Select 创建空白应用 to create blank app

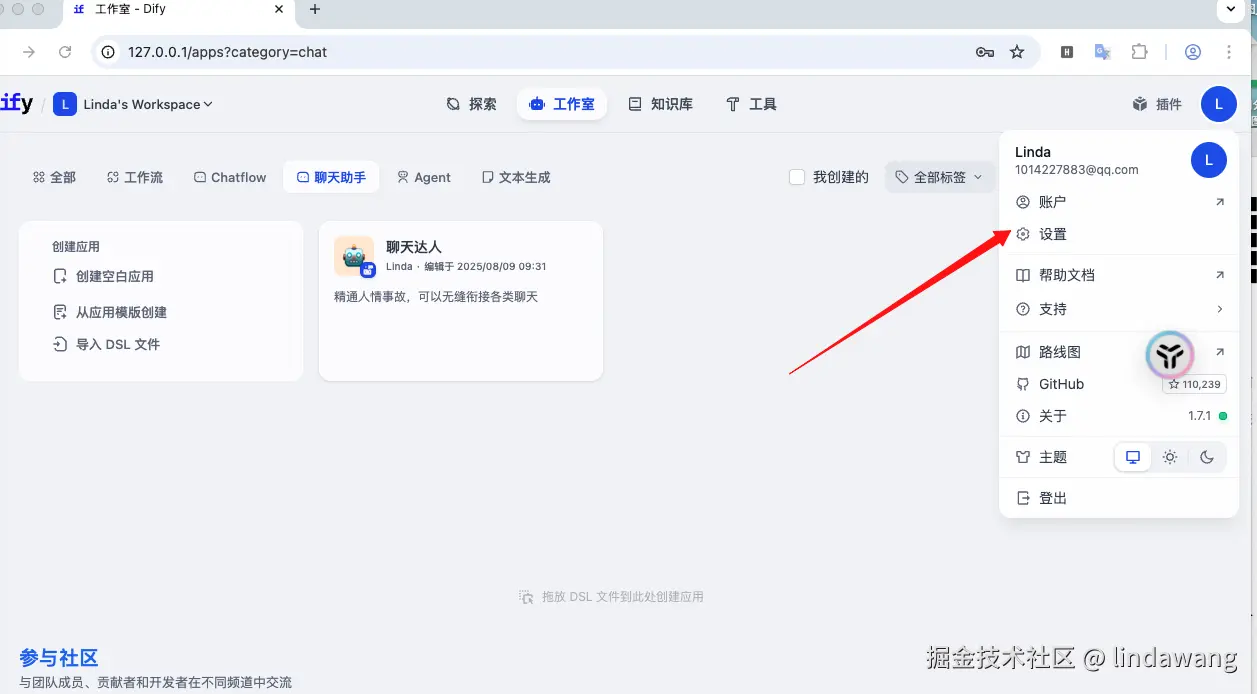coord(117,278)
